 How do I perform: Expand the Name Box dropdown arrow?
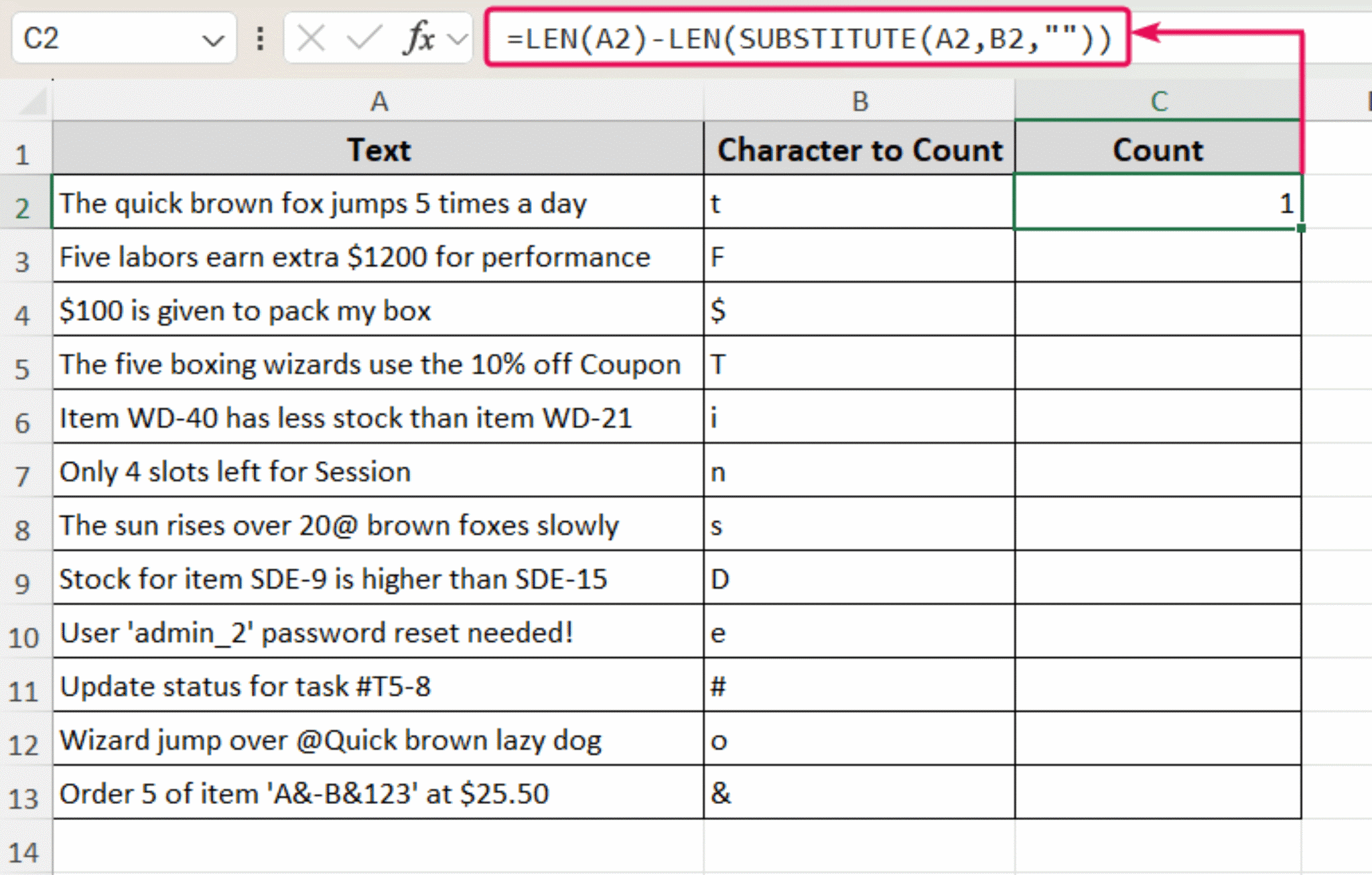coord(213,40)
